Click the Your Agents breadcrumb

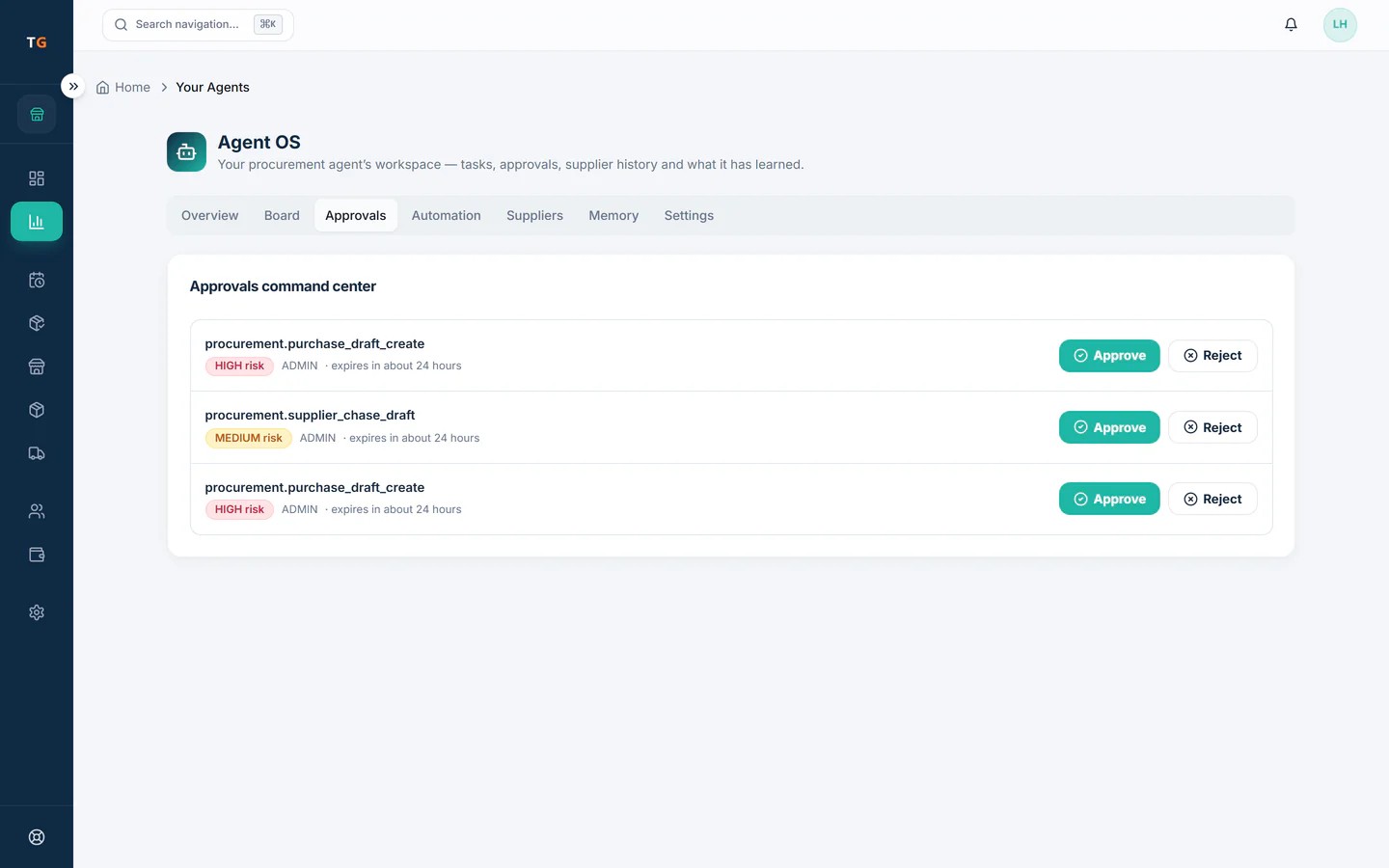pos(212,88)
